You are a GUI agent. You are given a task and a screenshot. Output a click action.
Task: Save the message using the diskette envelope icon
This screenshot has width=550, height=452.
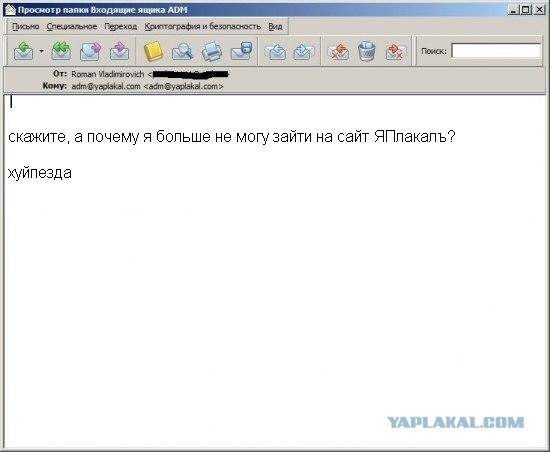pyautogui.click(x=241, y=51)
